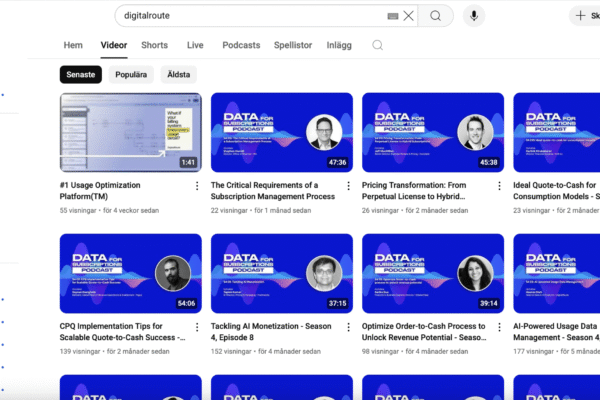Open title AI-Powered Usage Data Management

pyautogui.click(x=556, y=331)
